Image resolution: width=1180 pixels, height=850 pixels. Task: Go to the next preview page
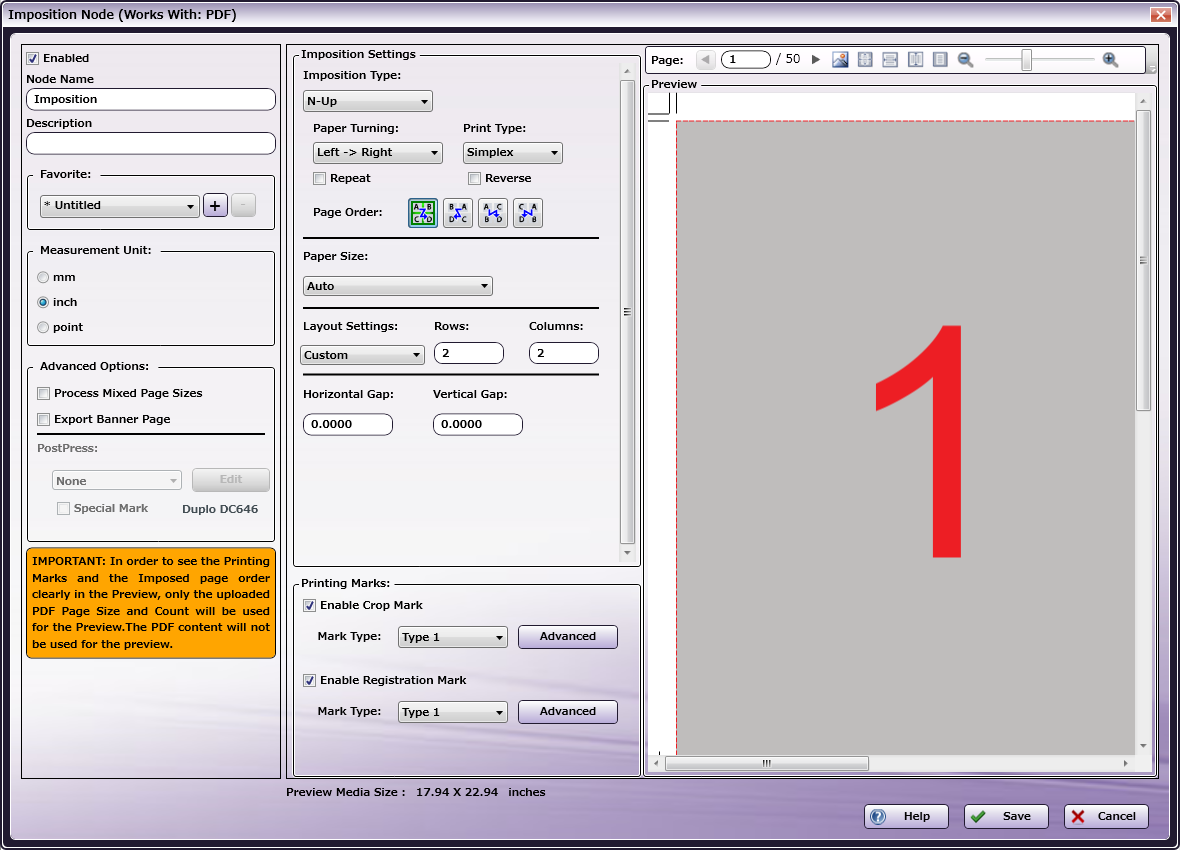click(816, 59)
